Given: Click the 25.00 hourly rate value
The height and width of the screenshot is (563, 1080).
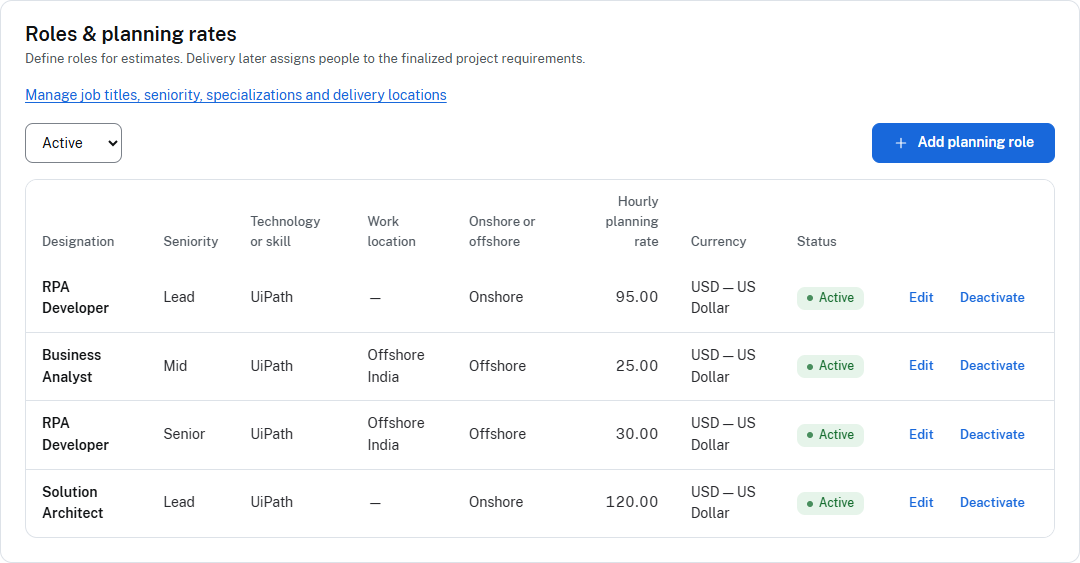Looking at the screenshot, I should (636, 366).
